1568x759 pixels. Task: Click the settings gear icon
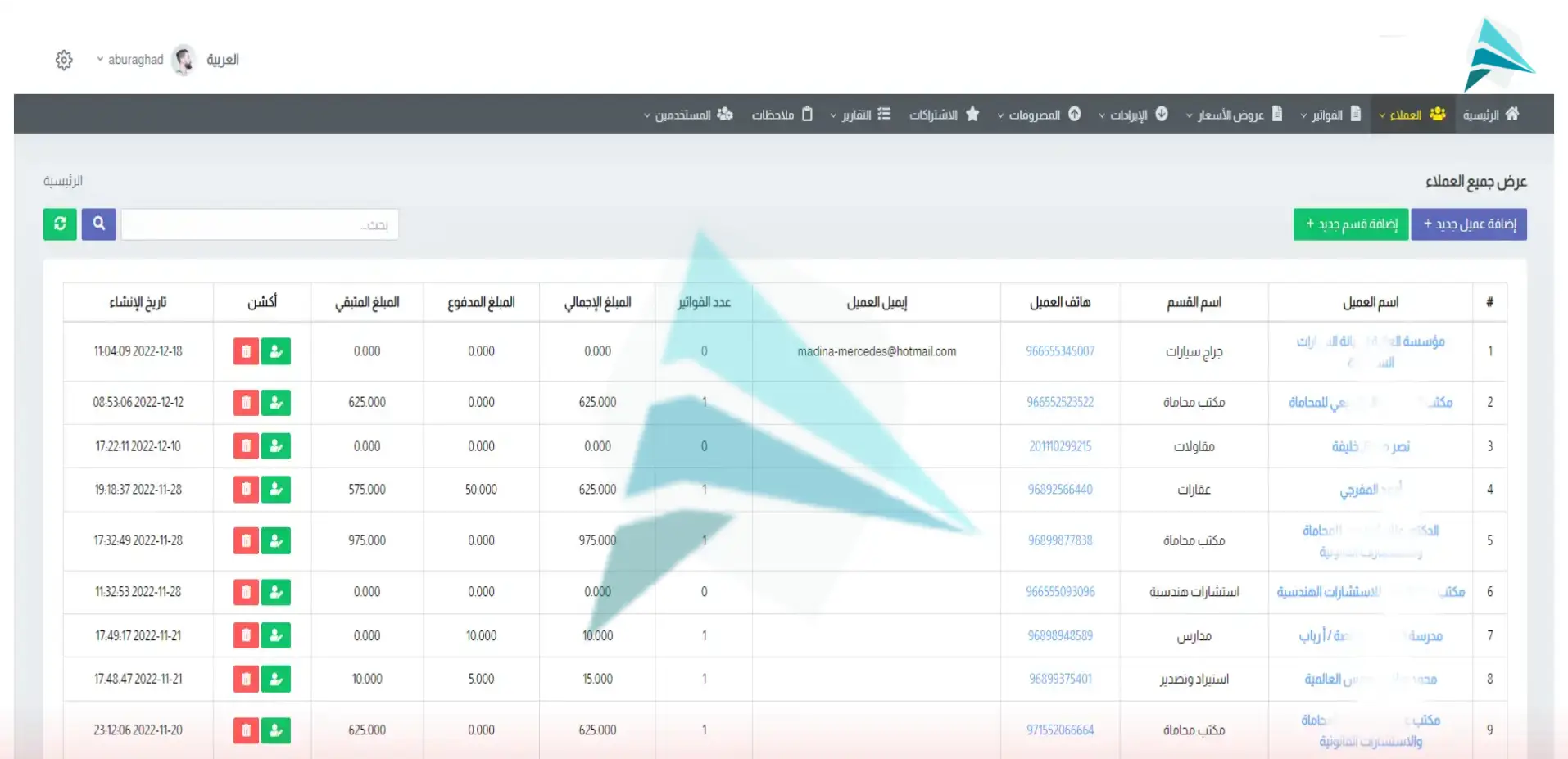click(x=64, y=60)
